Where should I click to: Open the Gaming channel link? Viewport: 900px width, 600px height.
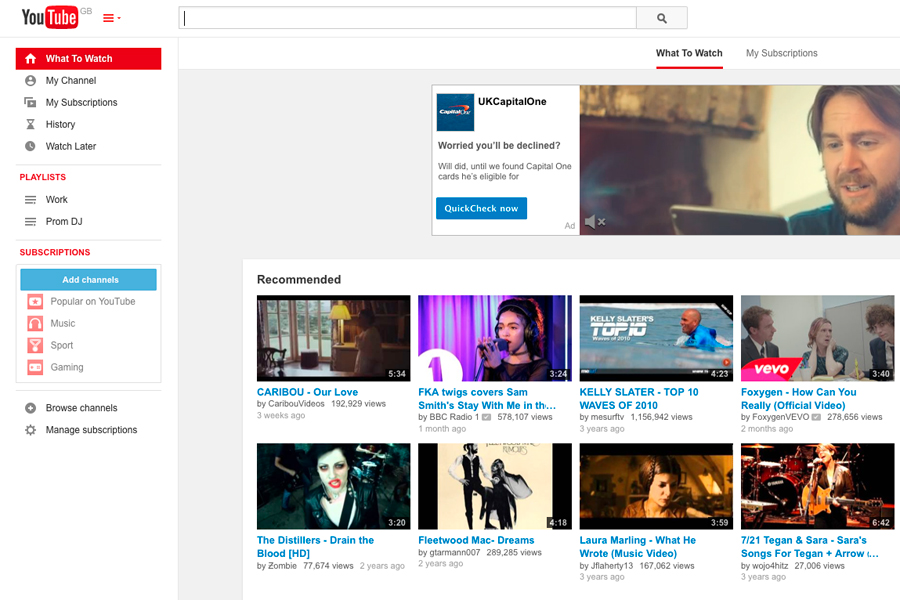click(x=67, y=367)
